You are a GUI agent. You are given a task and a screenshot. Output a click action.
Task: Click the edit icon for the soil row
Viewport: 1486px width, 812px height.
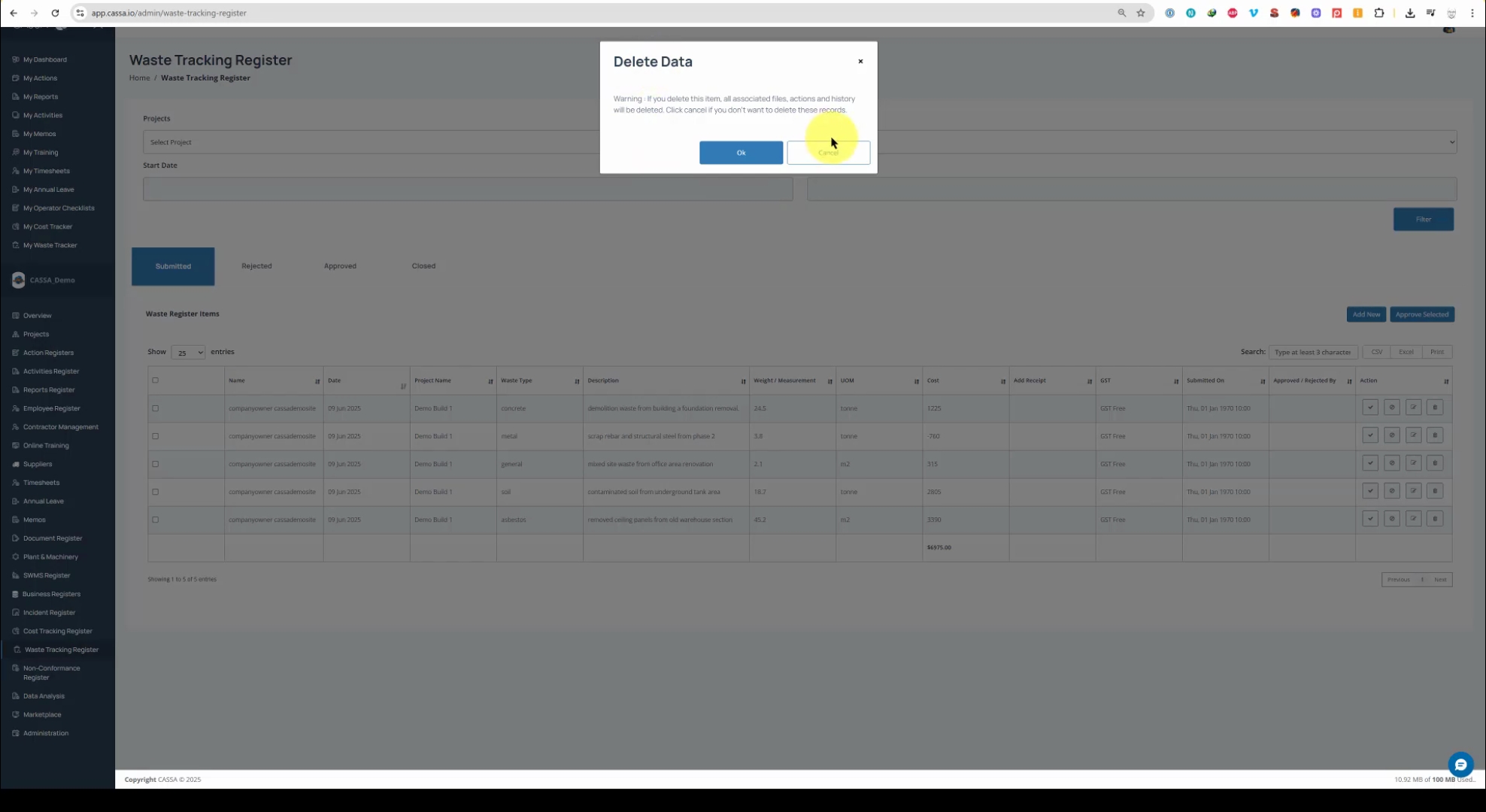tap(1413, 491)
